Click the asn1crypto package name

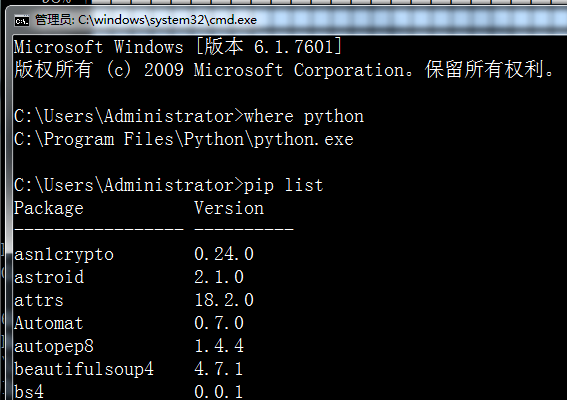coord(64,255)
